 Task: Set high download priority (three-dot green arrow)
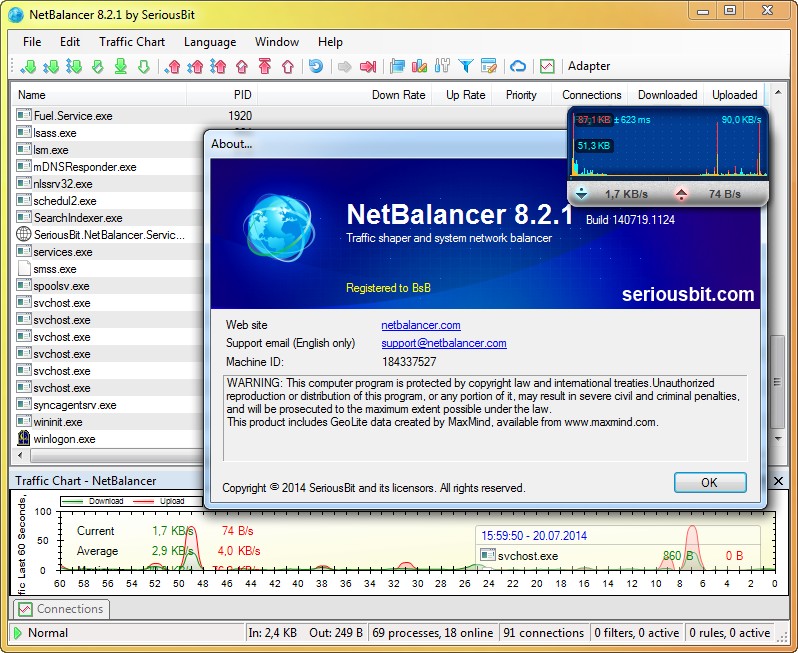[74, 66]
